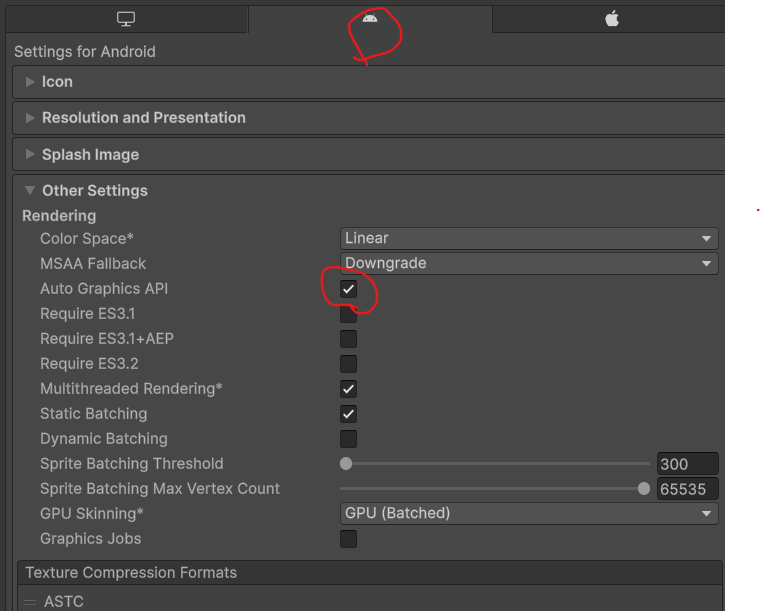The width and height of the screenshot is (760, 611).
Task: Expand Resolution and Presentation section
Action: 143,118
